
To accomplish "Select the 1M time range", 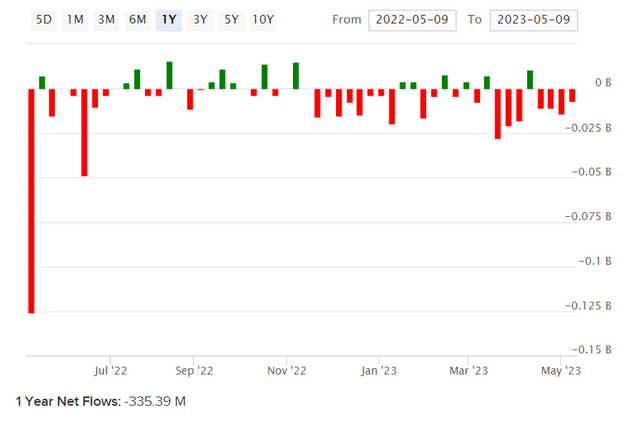I will [75, 20].
